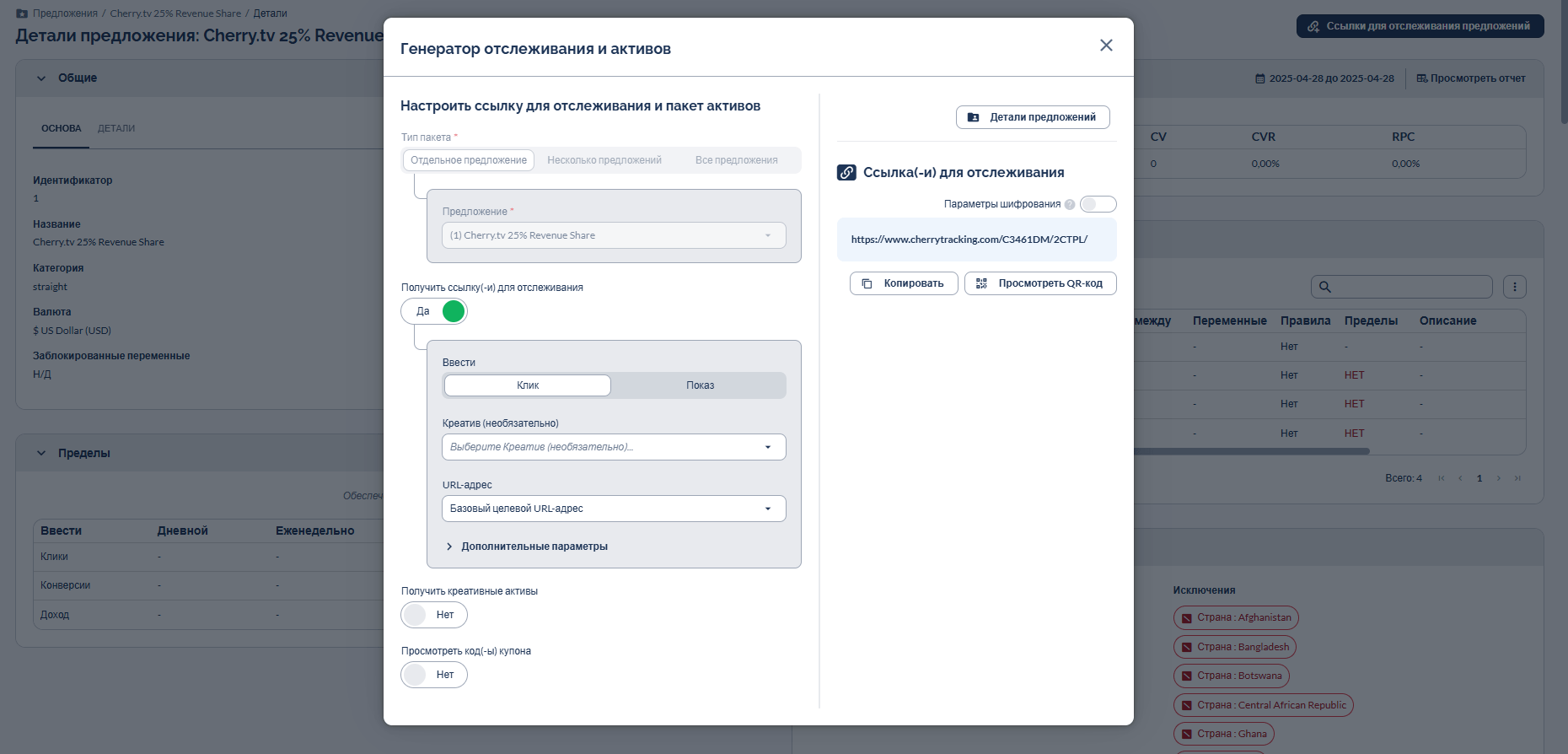Open Offer tracking links button at top
Image resolution: width=1568 pixels, height=754 pixels.
click(x=1420, y=26)
